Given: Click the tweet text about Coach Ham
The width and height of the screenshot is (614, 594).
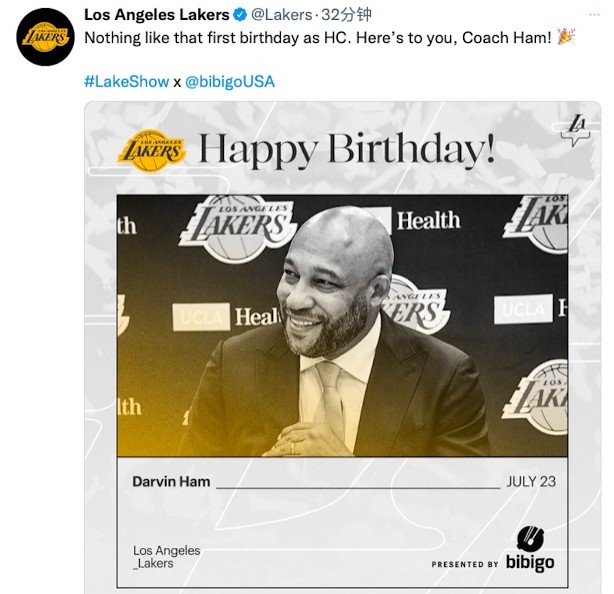Looking at the screenshot, I should (317, 38).
